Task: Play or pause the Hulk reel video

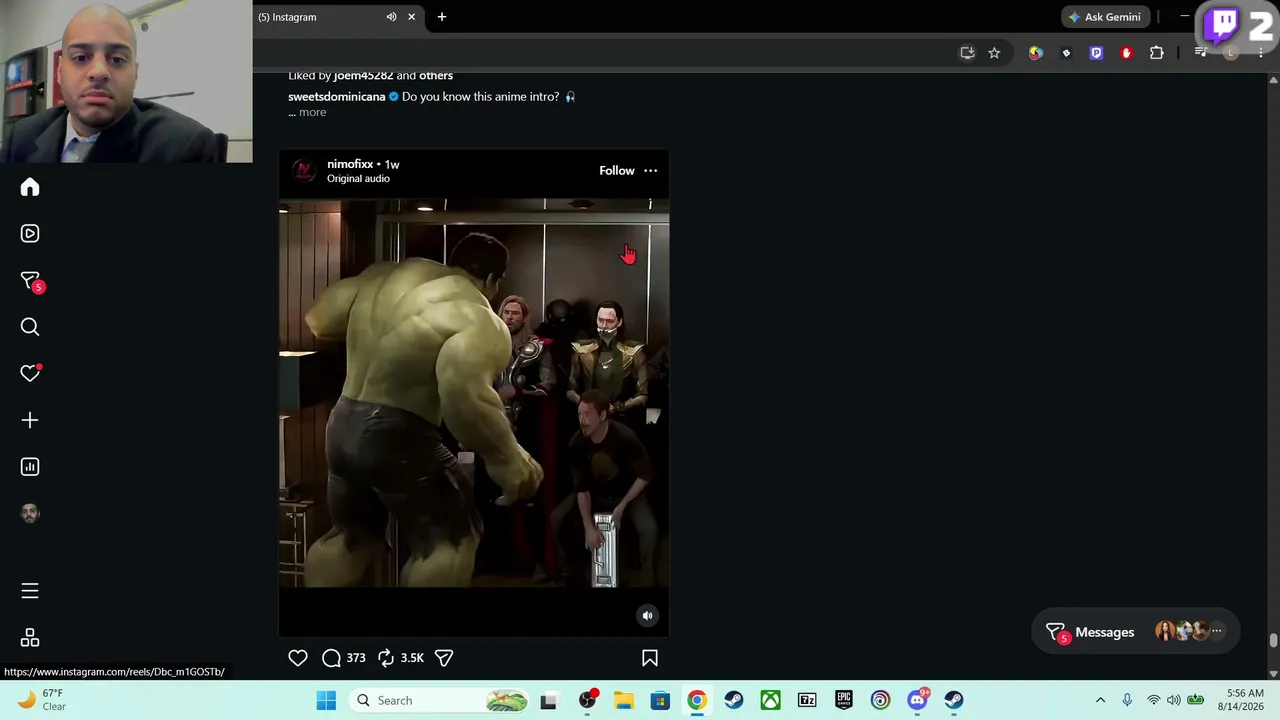Action: point(474,393)
